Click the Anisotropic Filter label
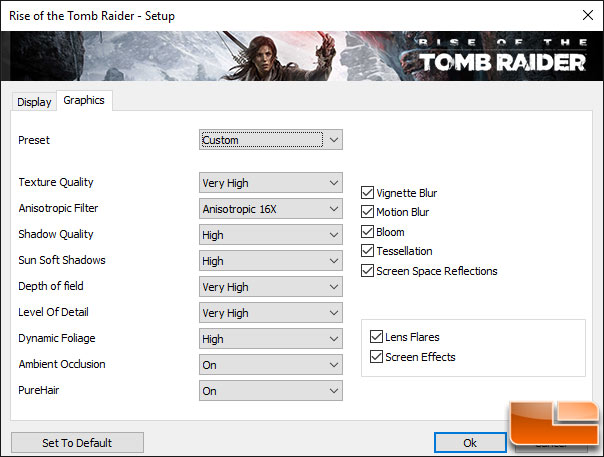Viewport: 604px width, 457px height. tap(58, 208)
